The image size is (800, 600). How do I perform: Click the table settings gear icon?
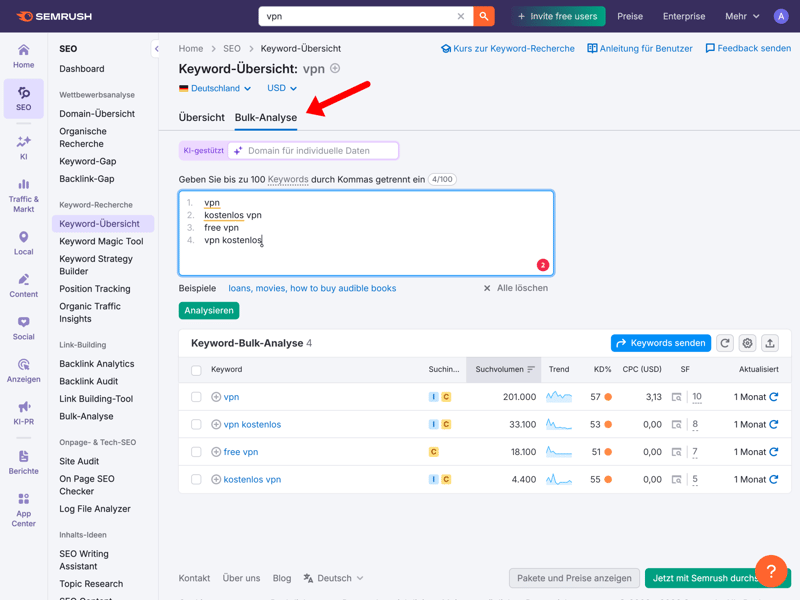coord(747,343)
